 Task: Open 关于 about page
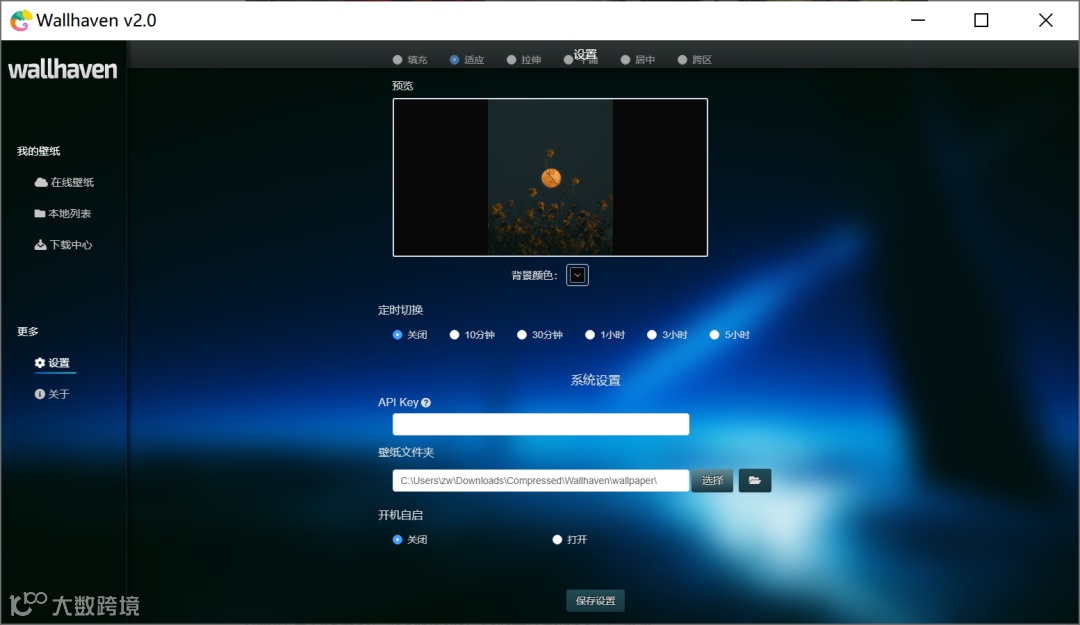[x=52, y=394]
